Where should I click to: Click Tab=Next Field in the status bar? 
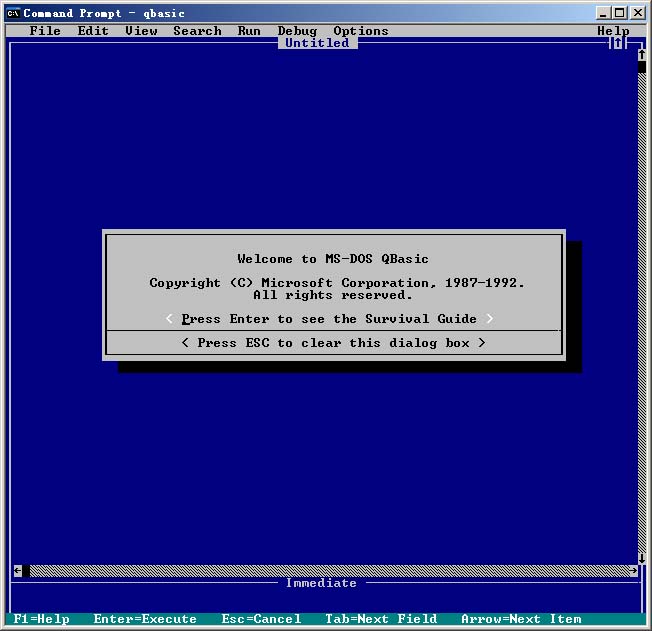point(381,619)
